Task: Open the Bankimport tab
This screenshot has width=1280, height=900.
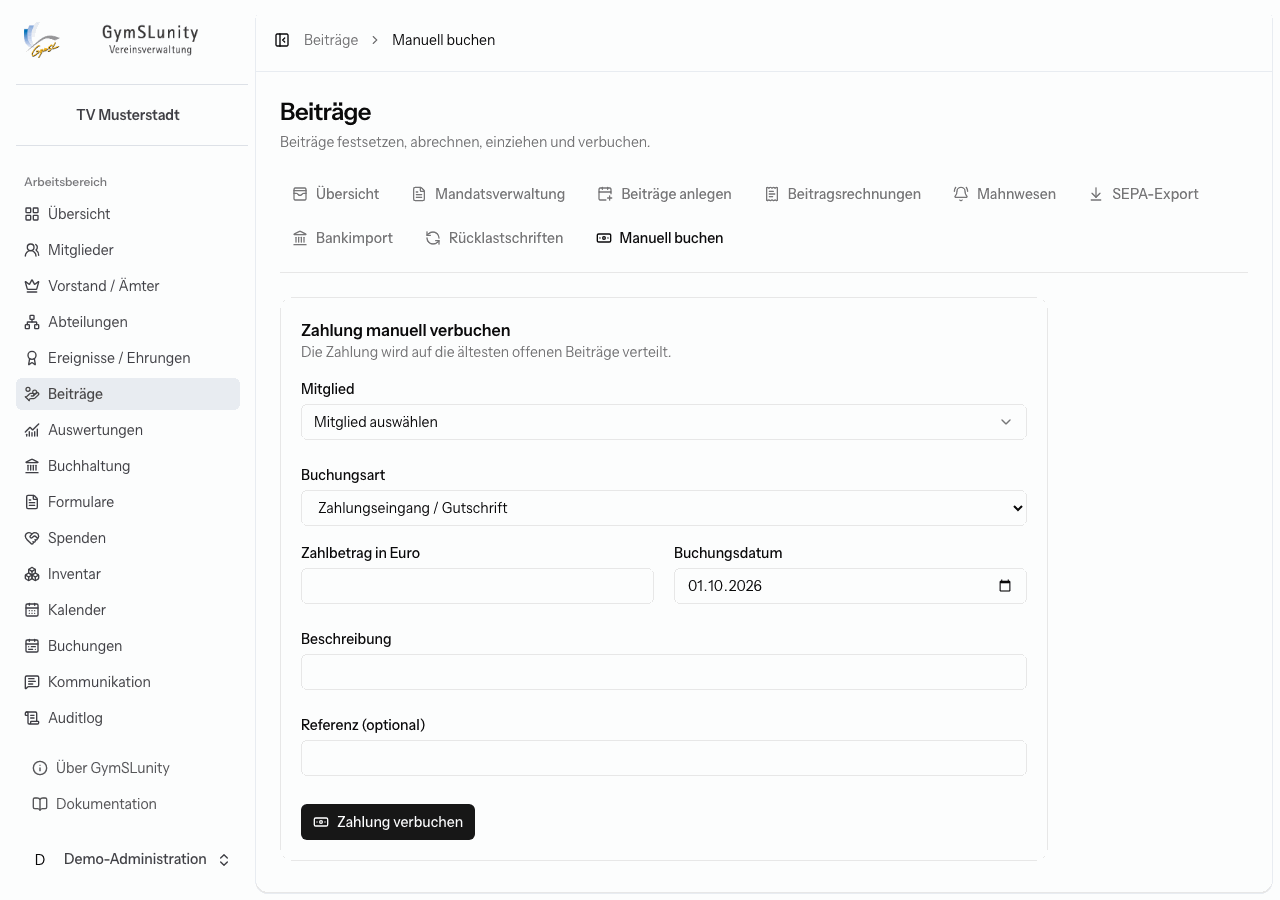Action: pos(342,238)
